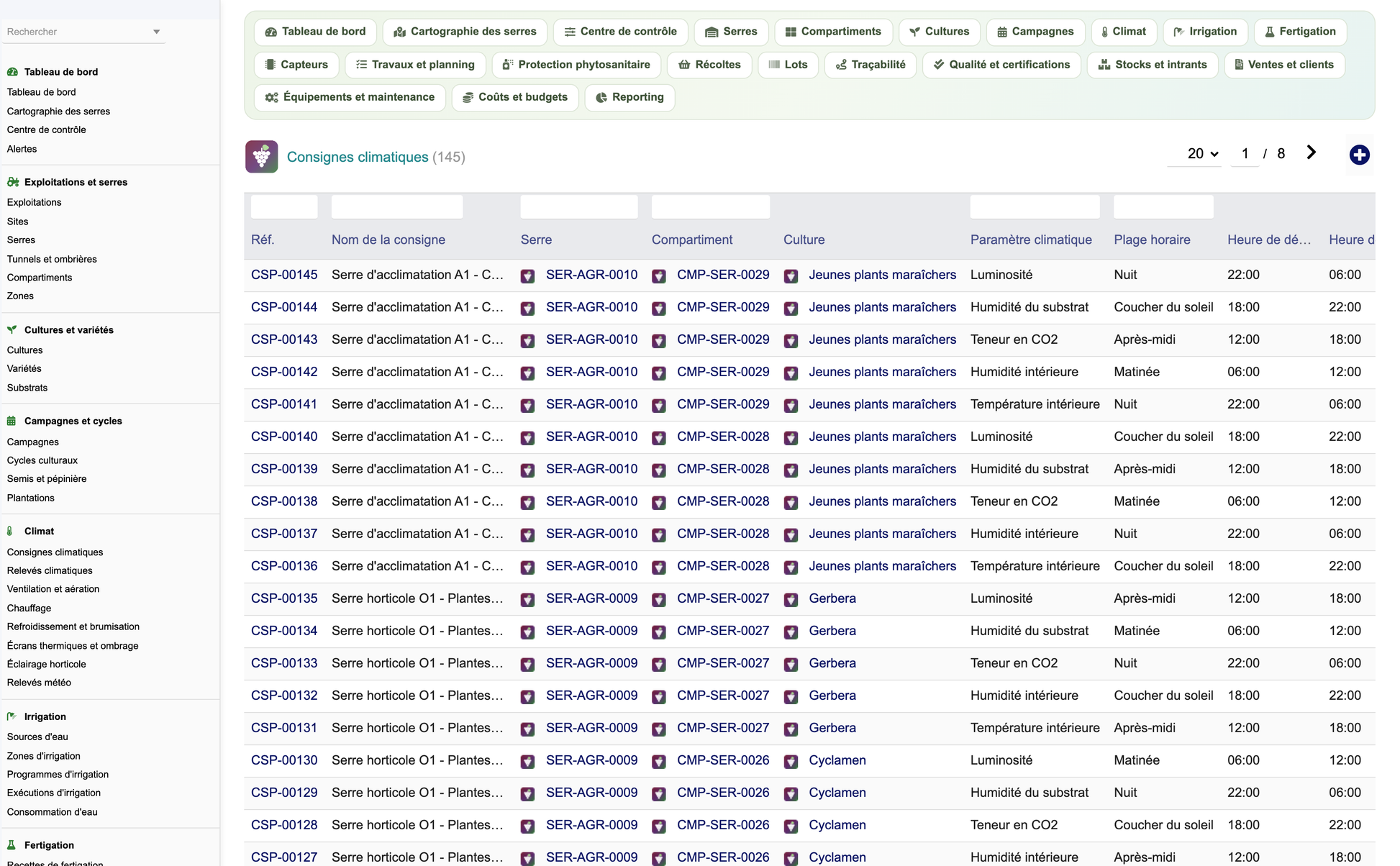Image resolution: width=1400 pixels, height=866 pixels.
Task: Select the Reporting tab
Action: [x=629, y=97]
